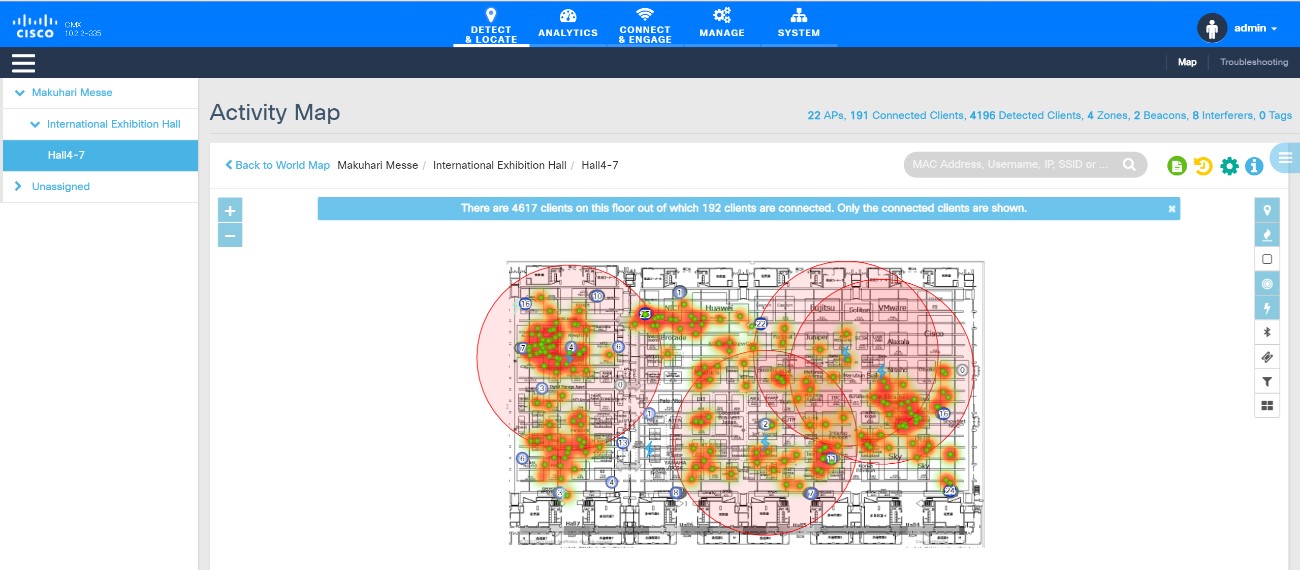Viewport: 1300px width, 570px height.
Task: Open the Analytics tab
Action: pos(568,23)
